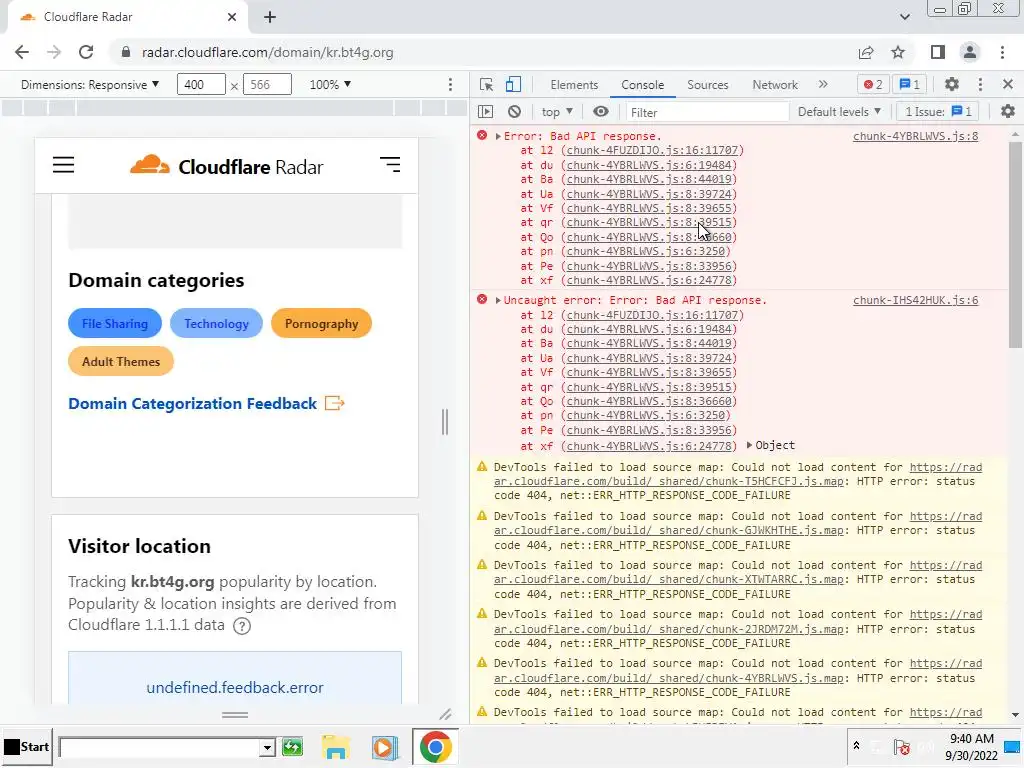Switch to the Sources tab
The image size is (1024, 768).
(x=707, y=85)
